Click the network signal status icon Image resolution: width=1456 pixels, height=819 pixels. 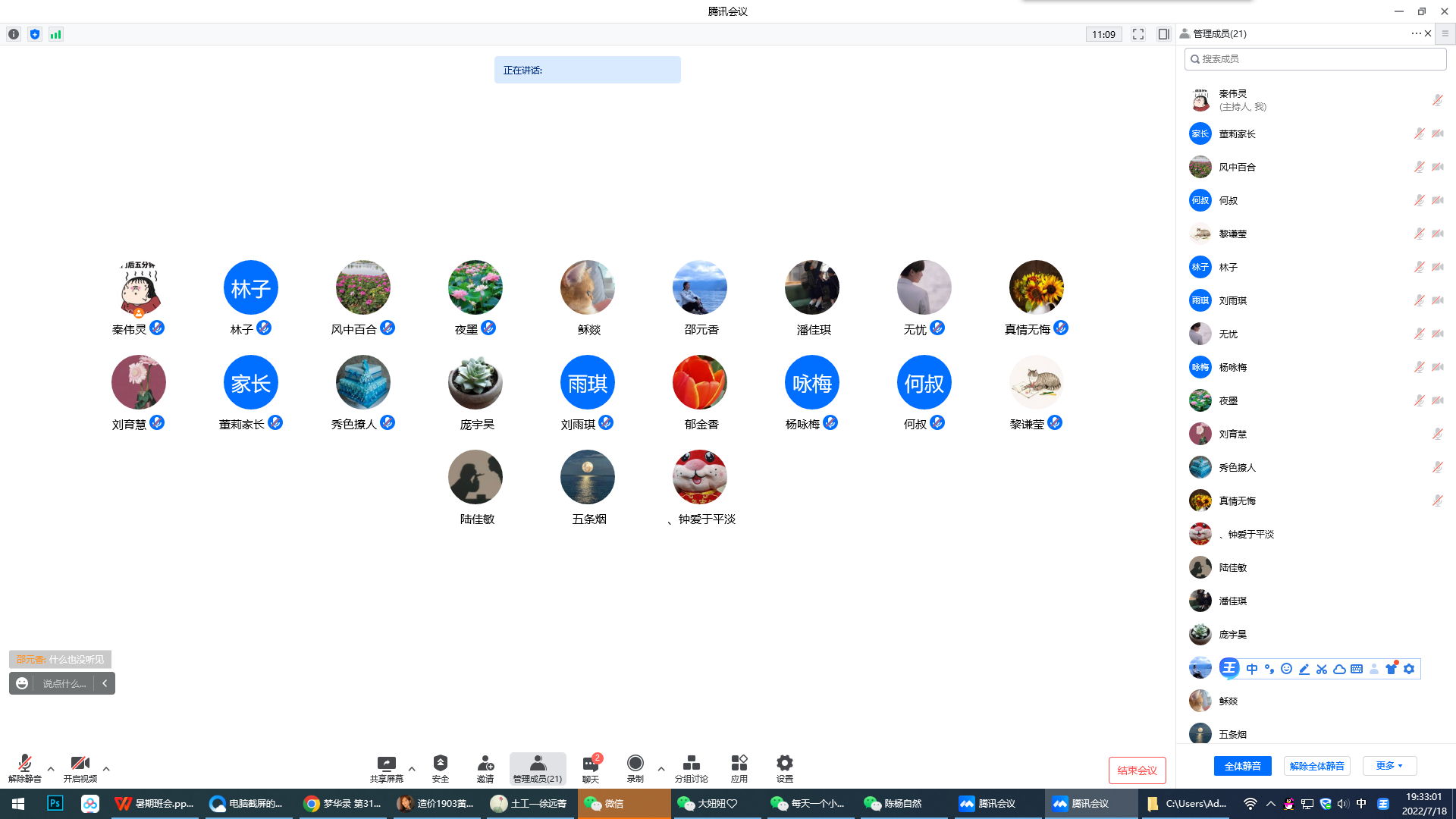click(56, 34)
